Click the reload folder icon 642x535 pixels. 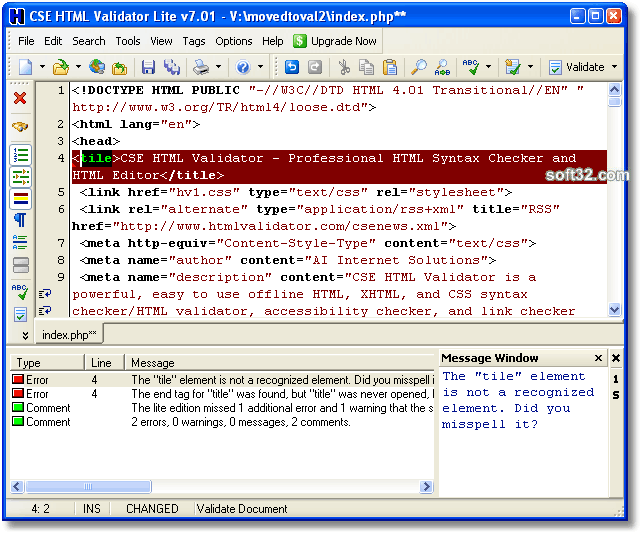click(x=120, y=68)
